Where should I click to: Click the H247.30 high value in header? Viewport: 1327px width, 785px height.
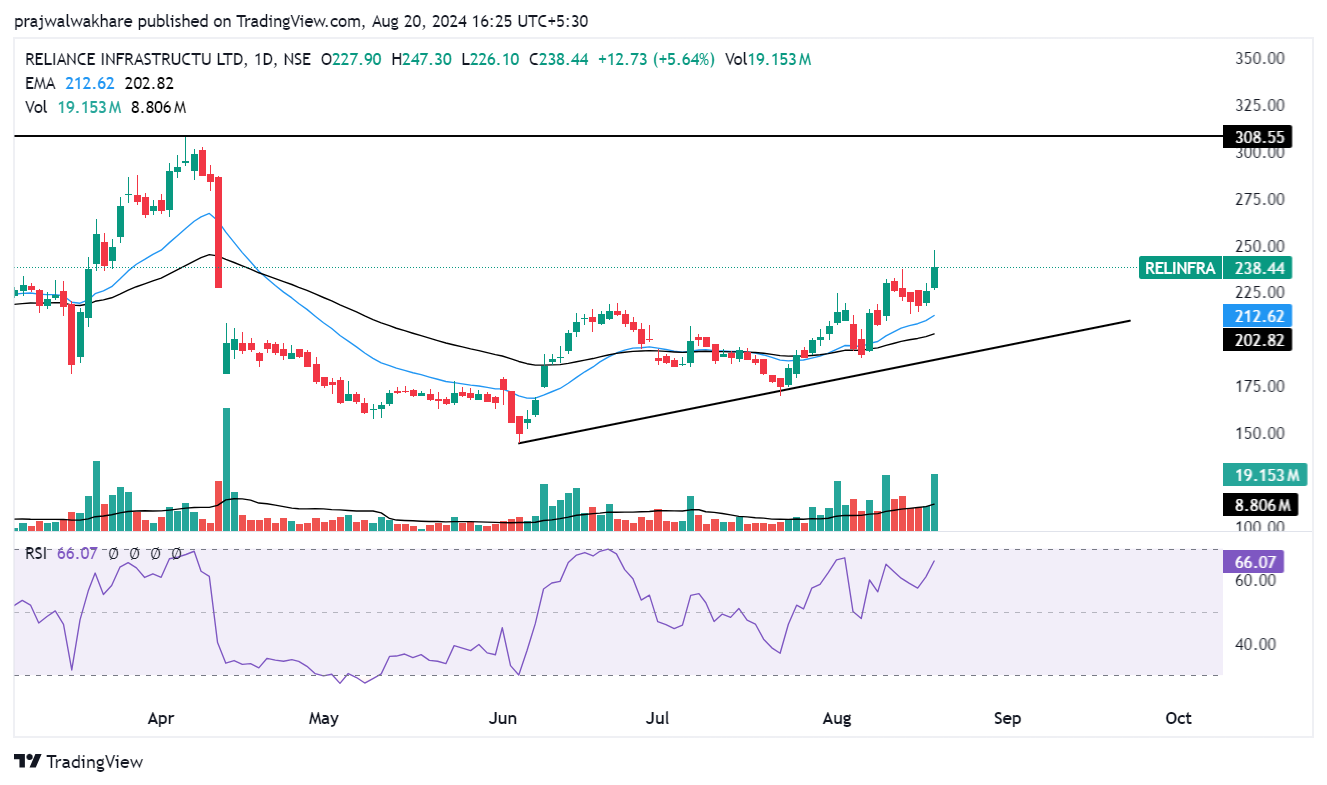click(x=421, y=60)
